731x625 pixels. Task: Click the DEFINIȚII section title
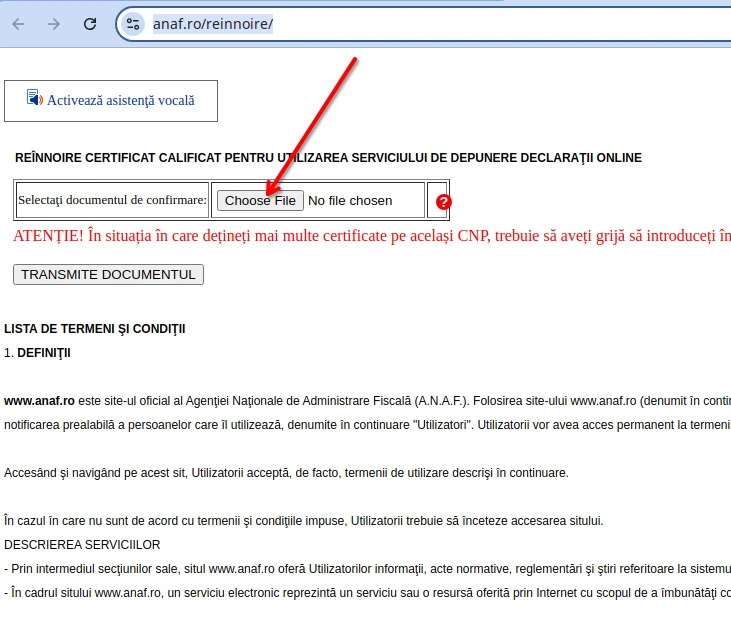coord(43,353)
